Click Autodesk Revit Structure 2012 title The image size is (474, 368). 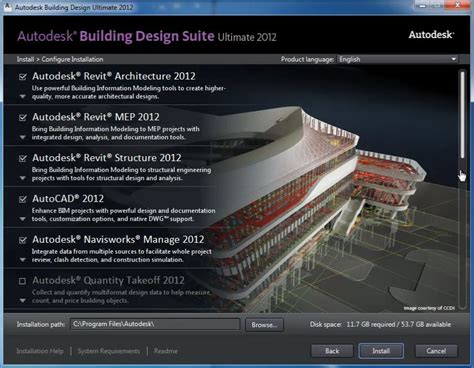(107, 158)
